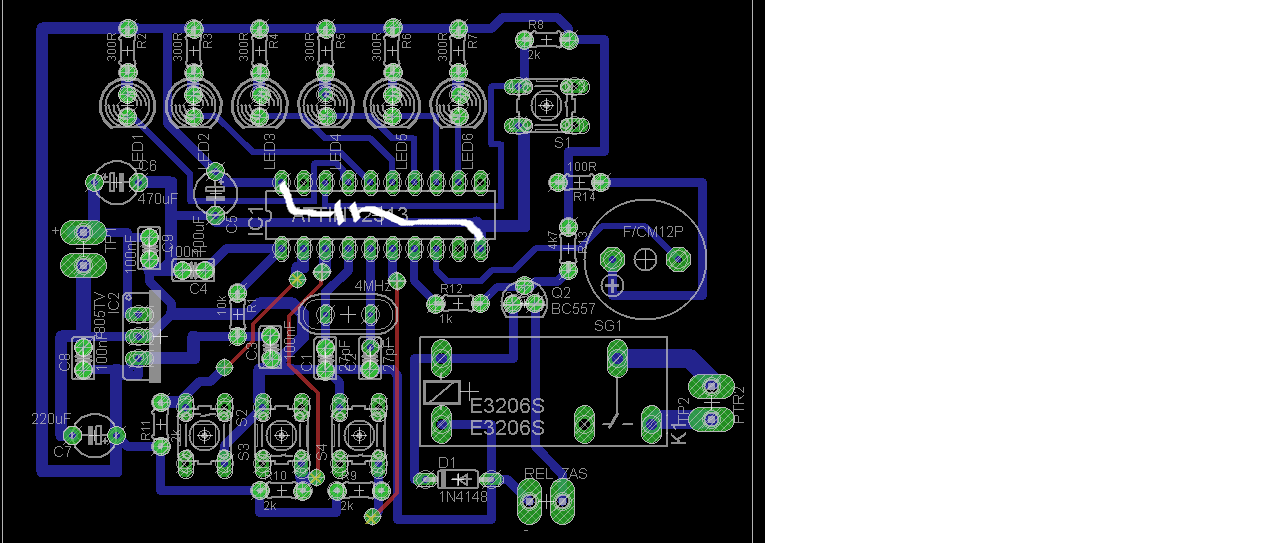The height and width of the screenshot is (543, 1266).
Task: Click the relay coil symbol
Action: pyautogui.click(x=441, y=392)
